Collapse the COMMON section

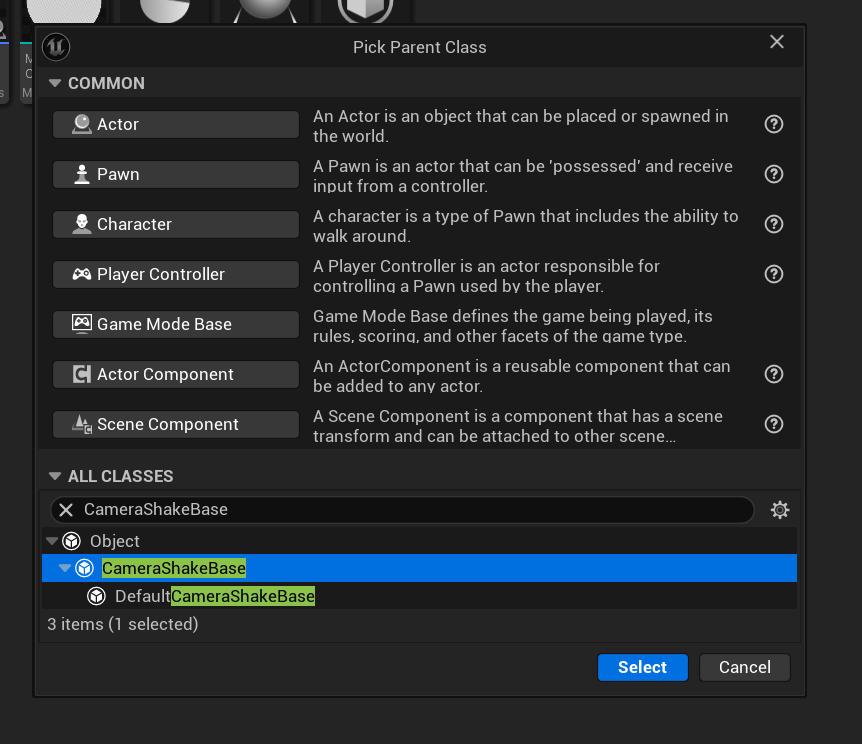coord(56,83)
